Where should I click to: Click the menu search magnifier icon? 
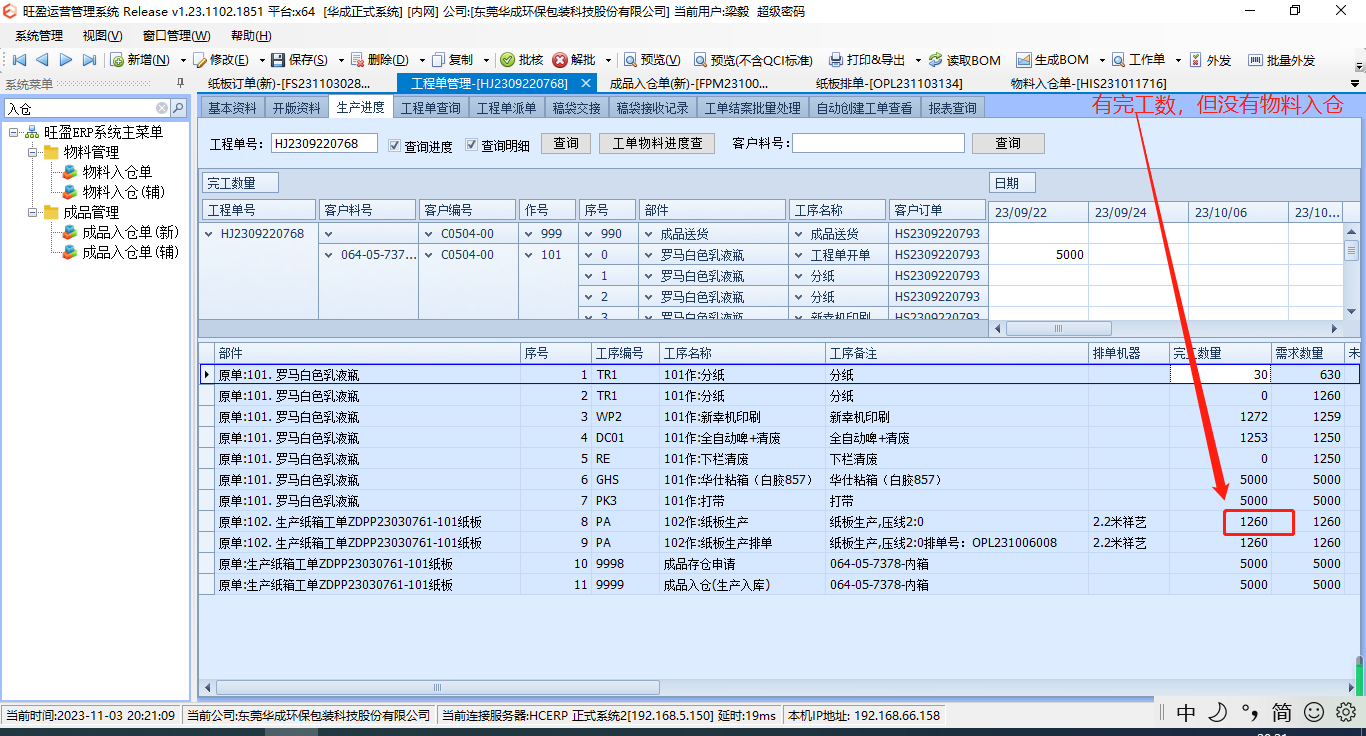[x=178, y=108]
